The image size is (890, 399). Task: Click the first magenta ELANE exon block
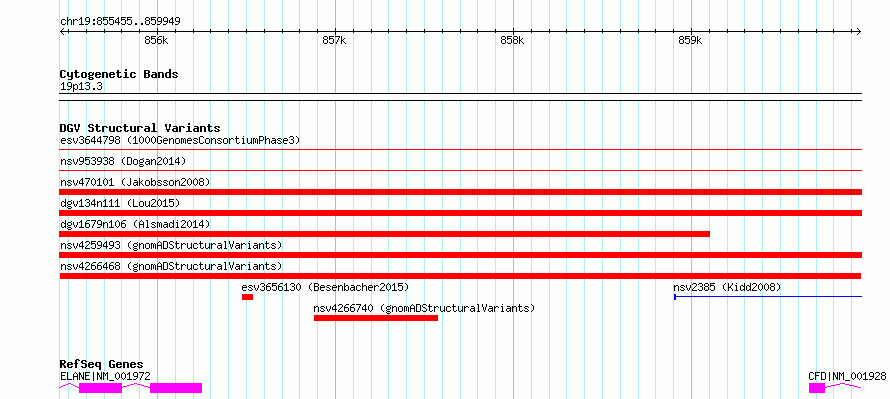pyautogui.click(x=100, y=388)
